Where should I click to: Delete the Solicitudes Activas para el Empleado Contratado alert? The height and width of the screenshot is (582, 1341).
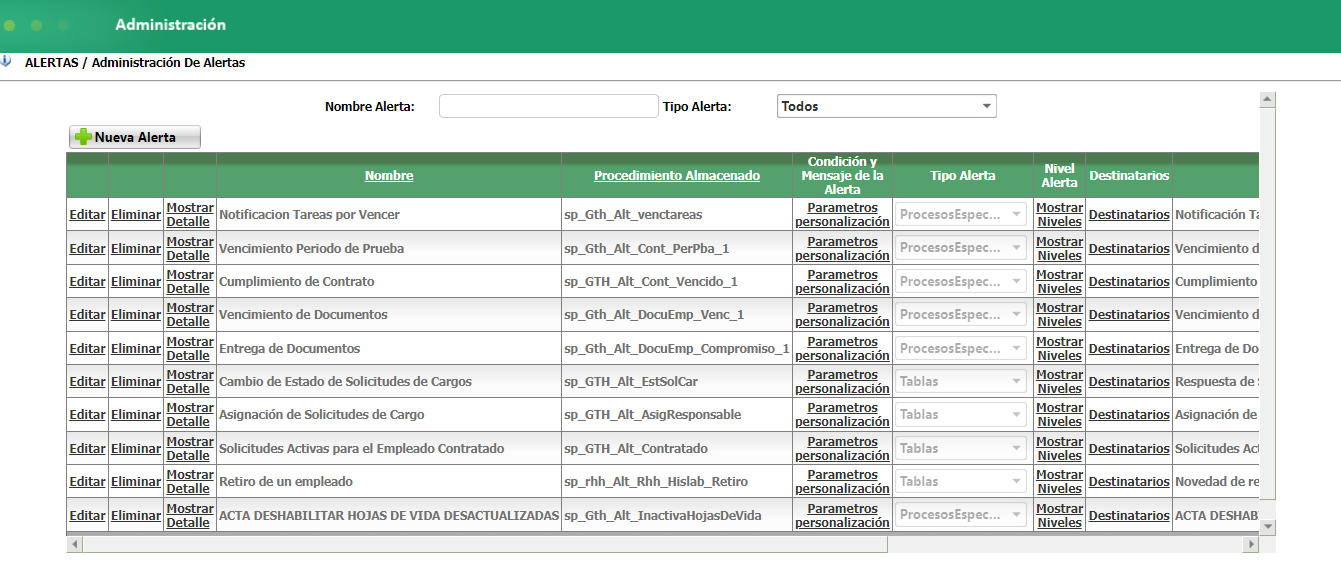[x=136, y=449]
